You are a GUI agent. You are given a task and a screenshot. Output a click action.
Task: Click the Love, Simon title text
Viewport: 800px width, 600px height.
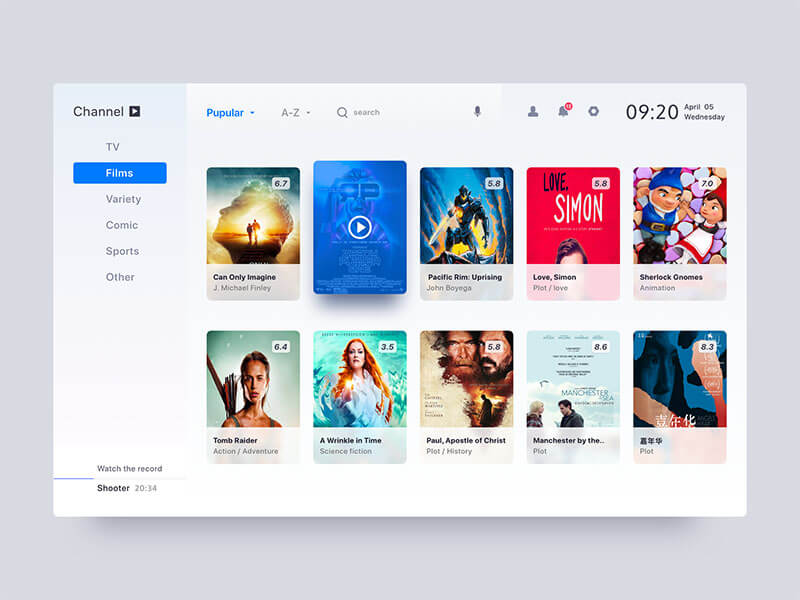click(555, 277)
